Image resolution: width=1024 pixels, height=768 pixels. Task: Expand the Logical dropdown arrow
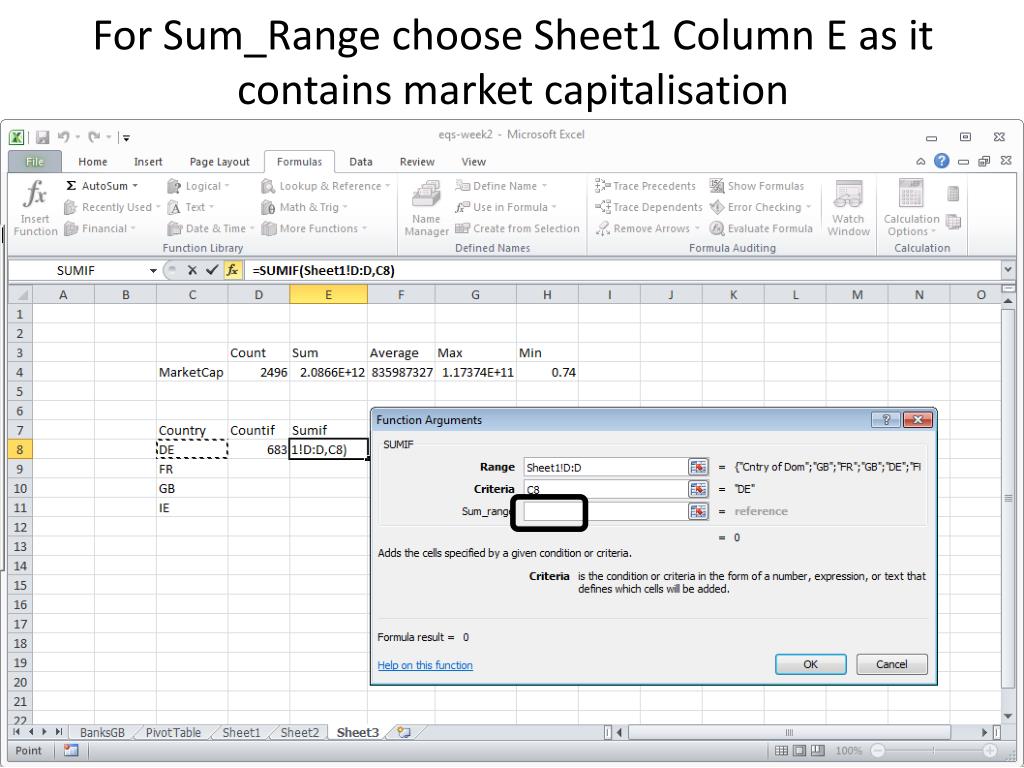[x=227, y=186]
